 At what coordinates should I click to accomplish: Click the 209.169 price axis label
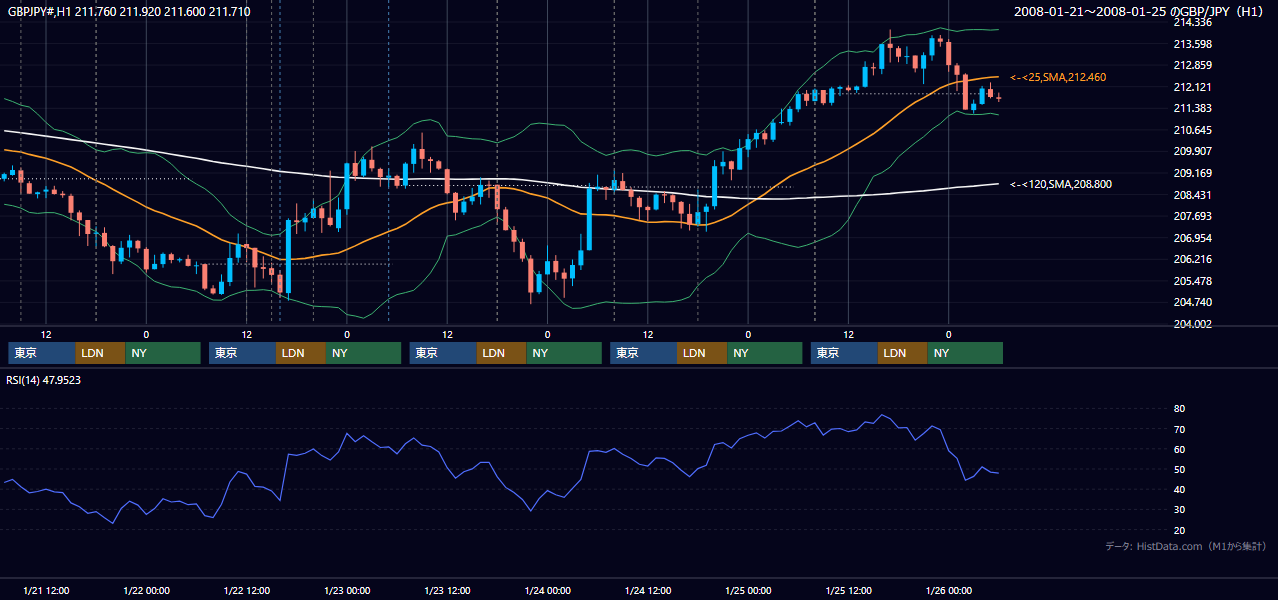pos(1192,173)
